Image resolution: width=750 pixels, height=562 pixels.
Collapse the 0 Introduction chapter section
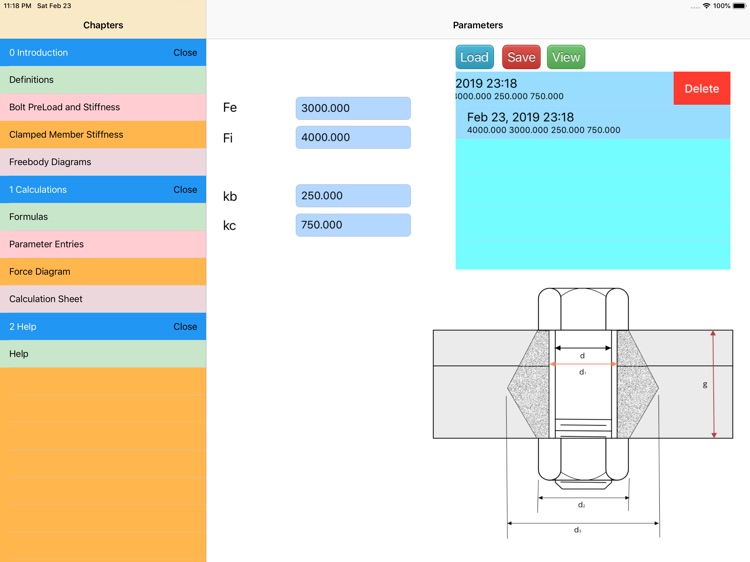click(185, 53)
